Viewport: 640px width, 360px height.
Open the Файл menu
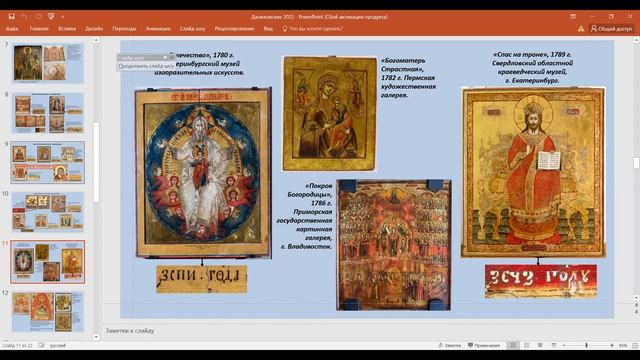point(12,29)
